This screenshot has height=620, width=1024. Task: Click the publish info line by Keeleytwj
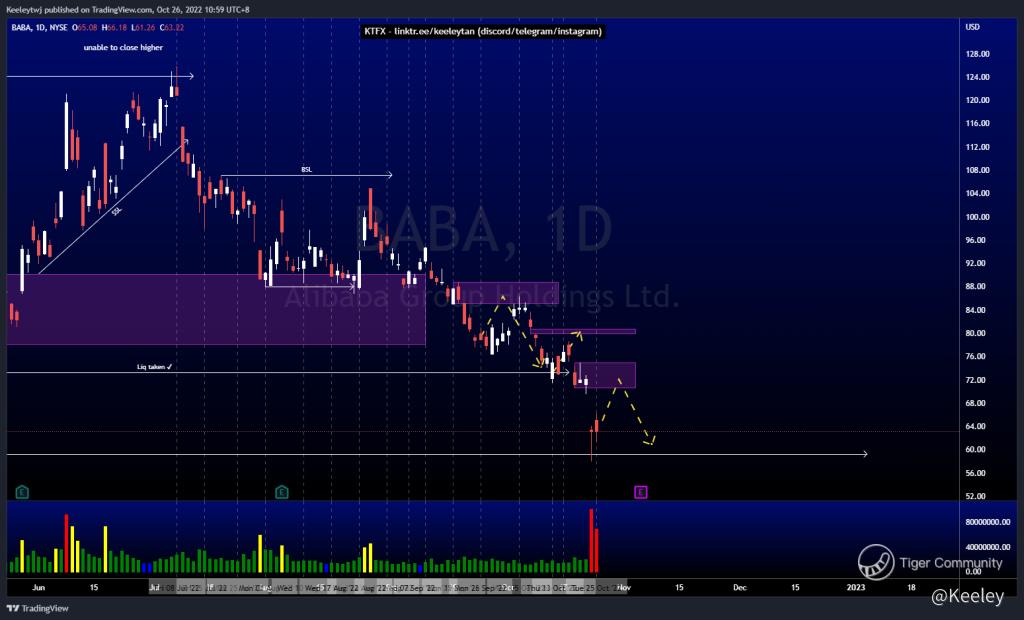[x=128, y=10]
